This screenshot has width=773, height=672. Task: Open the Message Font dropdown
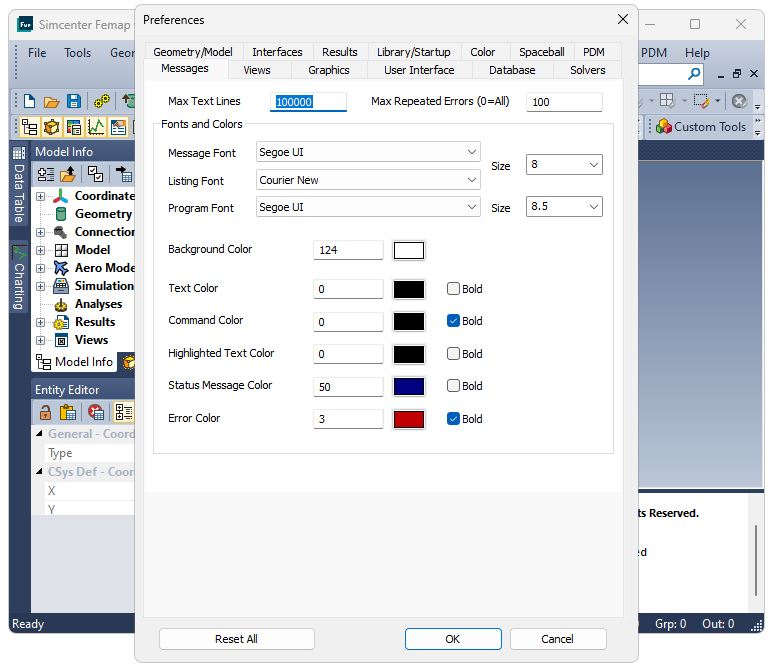(368, 152)
